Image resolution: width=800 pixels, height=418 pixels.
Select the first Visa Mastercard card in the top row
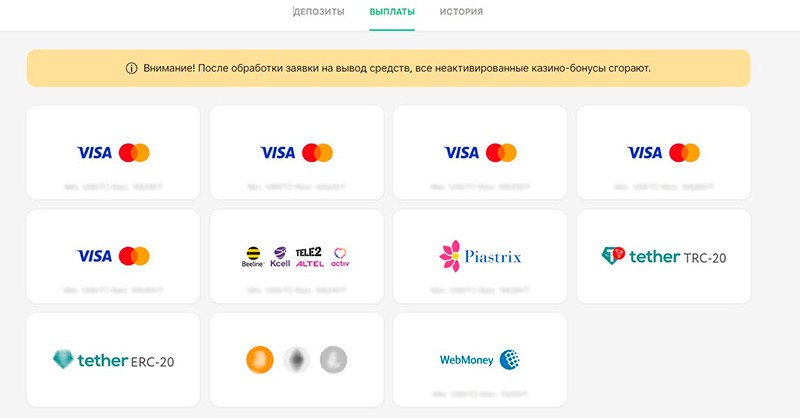tap(113, 153)
